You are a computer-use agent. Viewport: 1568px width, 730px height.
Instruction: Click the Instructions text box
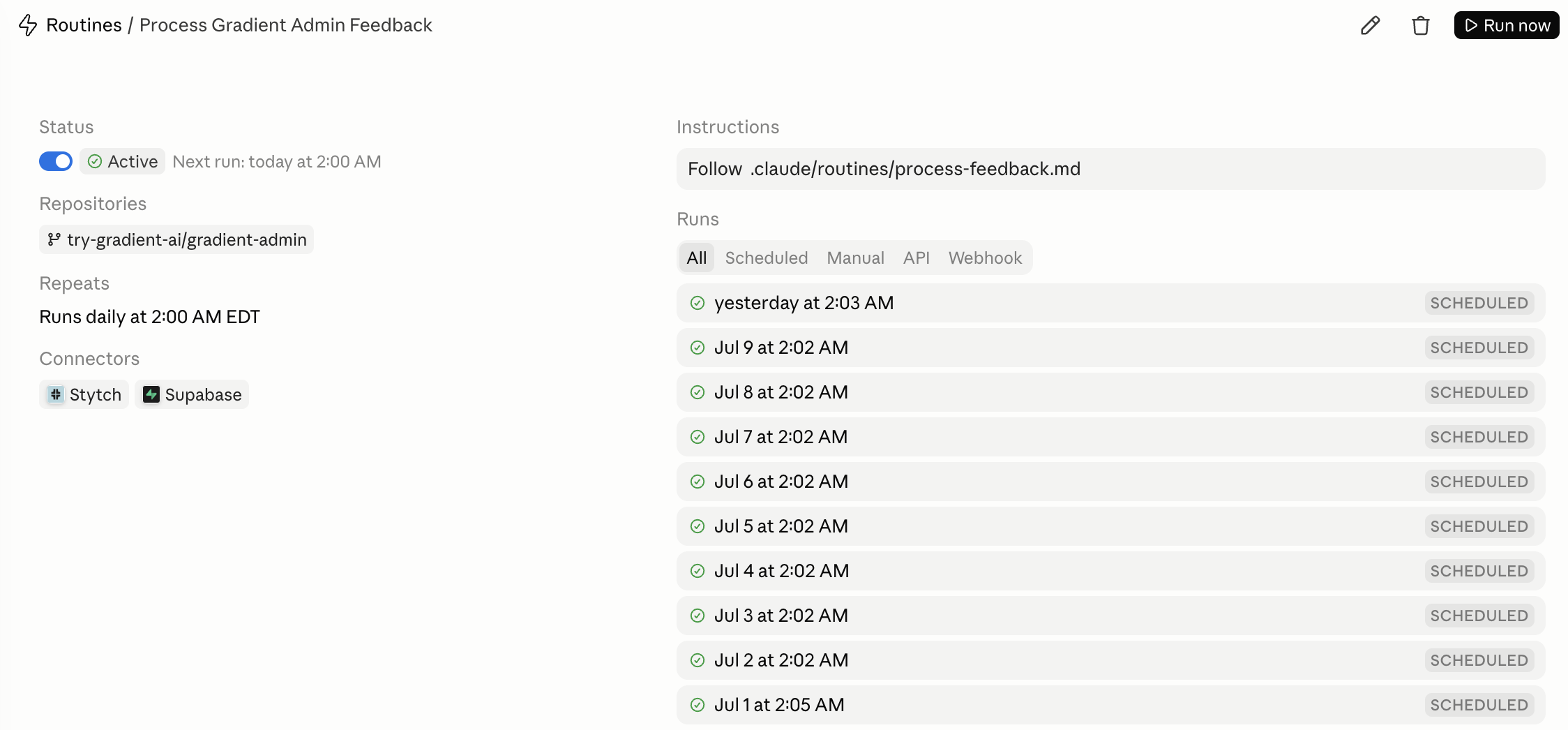[x=1110, y=169]
